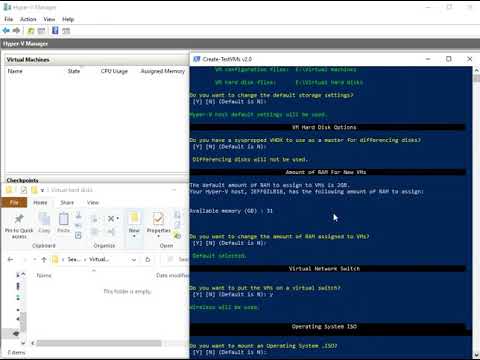Click the green up-one-level toolbar icon
The height and width of the screenshot is (360, 480).
[31, 31]
